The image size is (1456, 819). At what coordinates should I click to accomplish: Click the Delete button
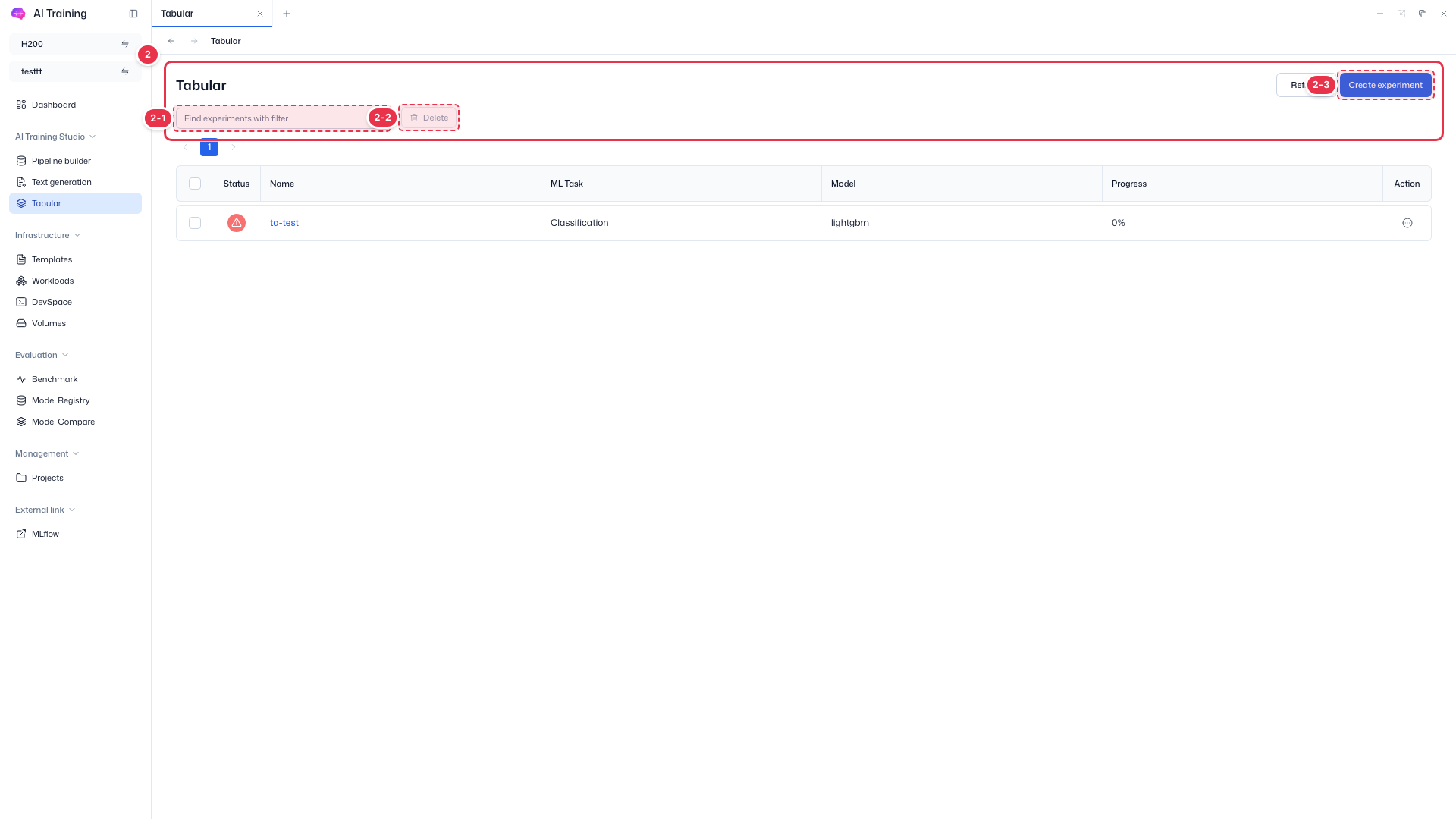click(x=429, y=118)
